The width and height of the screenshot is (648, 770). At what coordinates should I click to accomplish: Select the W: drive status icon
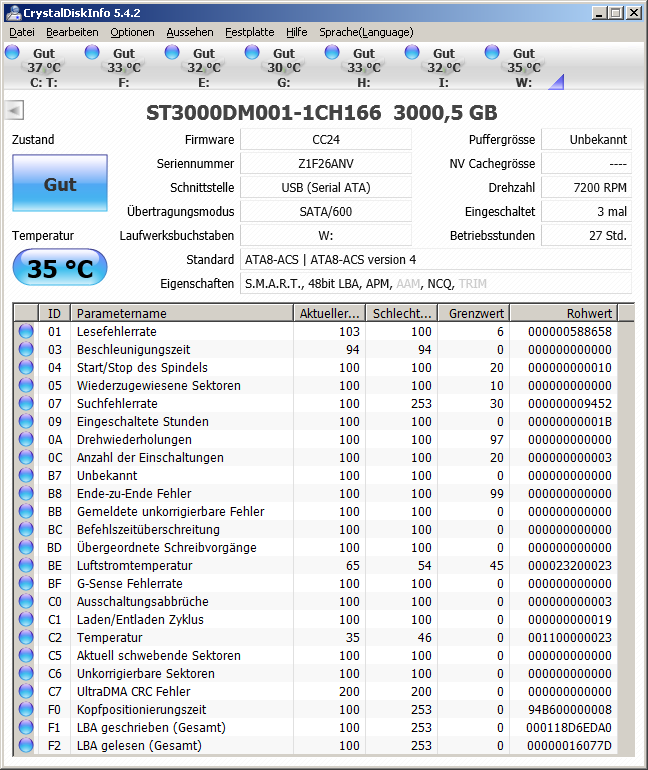(x=492, y=52)
